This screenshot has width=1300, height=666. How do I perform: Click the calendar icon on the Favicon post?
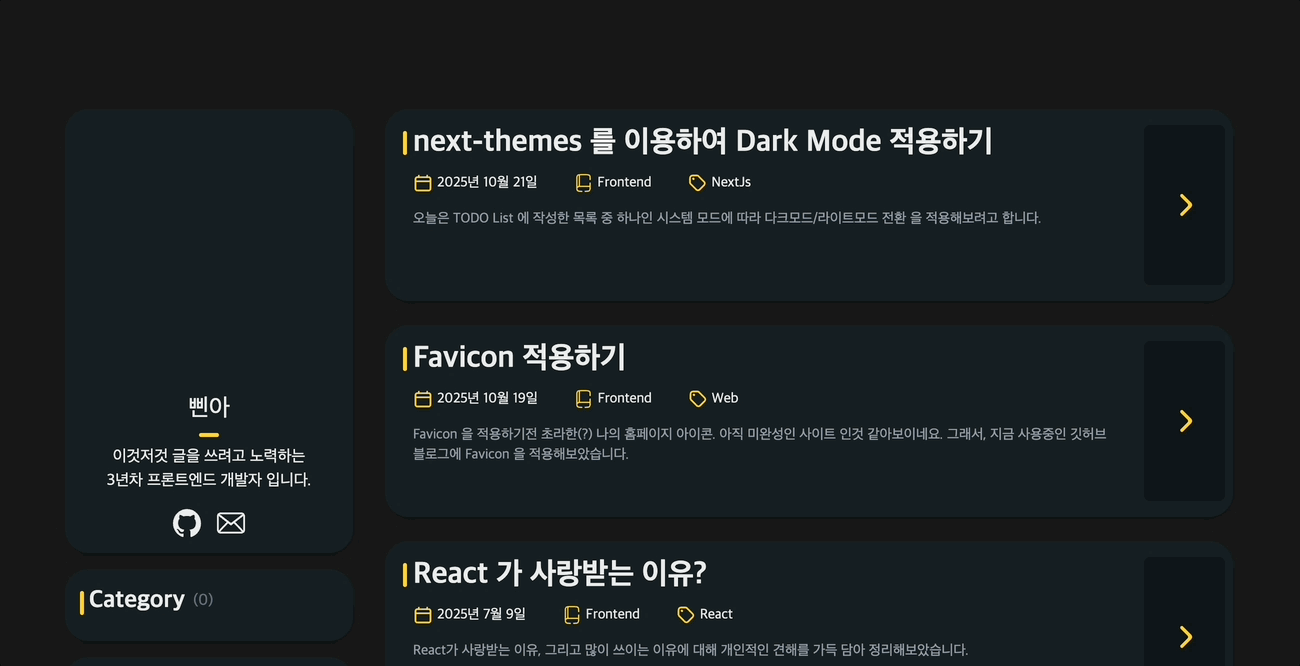click(x=423, y=398)
